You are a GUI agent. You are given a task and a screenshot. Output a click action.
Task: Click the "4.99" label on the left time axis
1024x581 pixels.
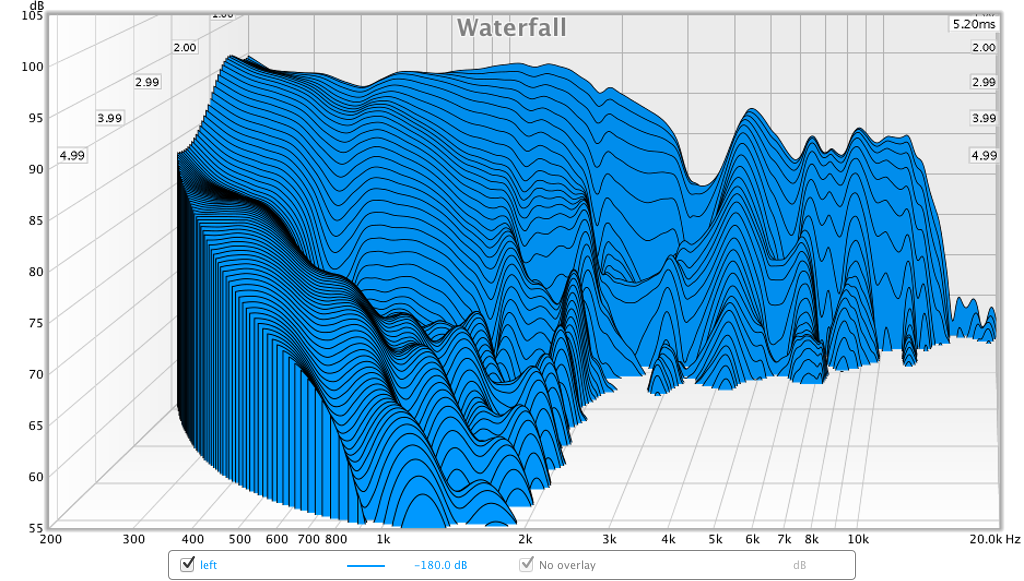(72, 155)
